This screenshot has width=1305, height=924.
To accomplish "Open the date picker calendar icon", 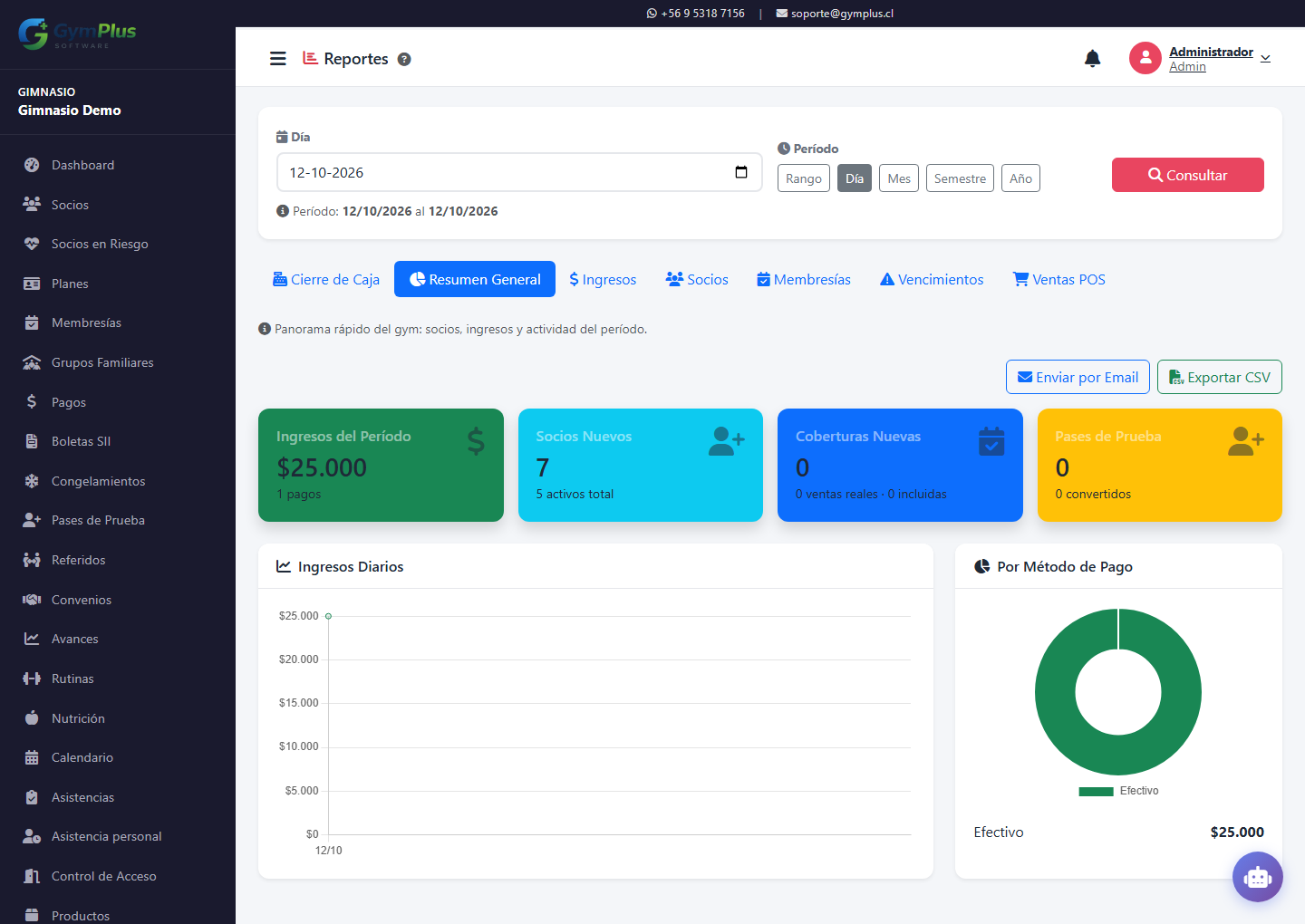I will 741,172.
